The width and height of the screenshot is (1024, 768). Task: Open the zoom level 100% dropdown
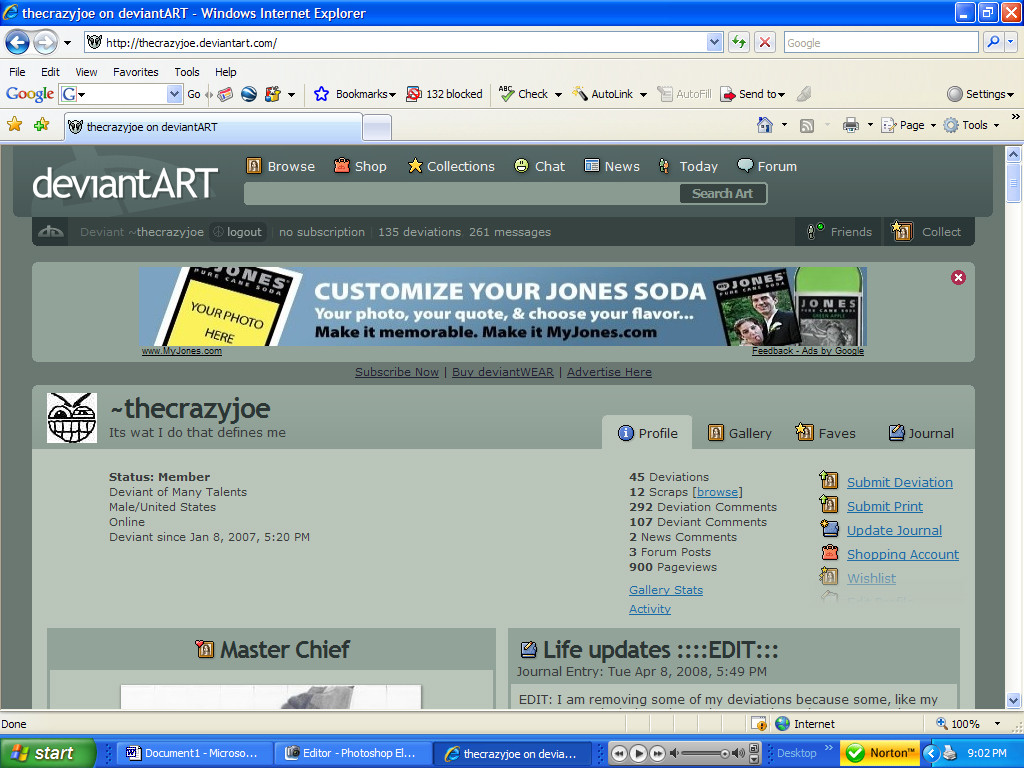pyautogui.click(x=997, y=724)
